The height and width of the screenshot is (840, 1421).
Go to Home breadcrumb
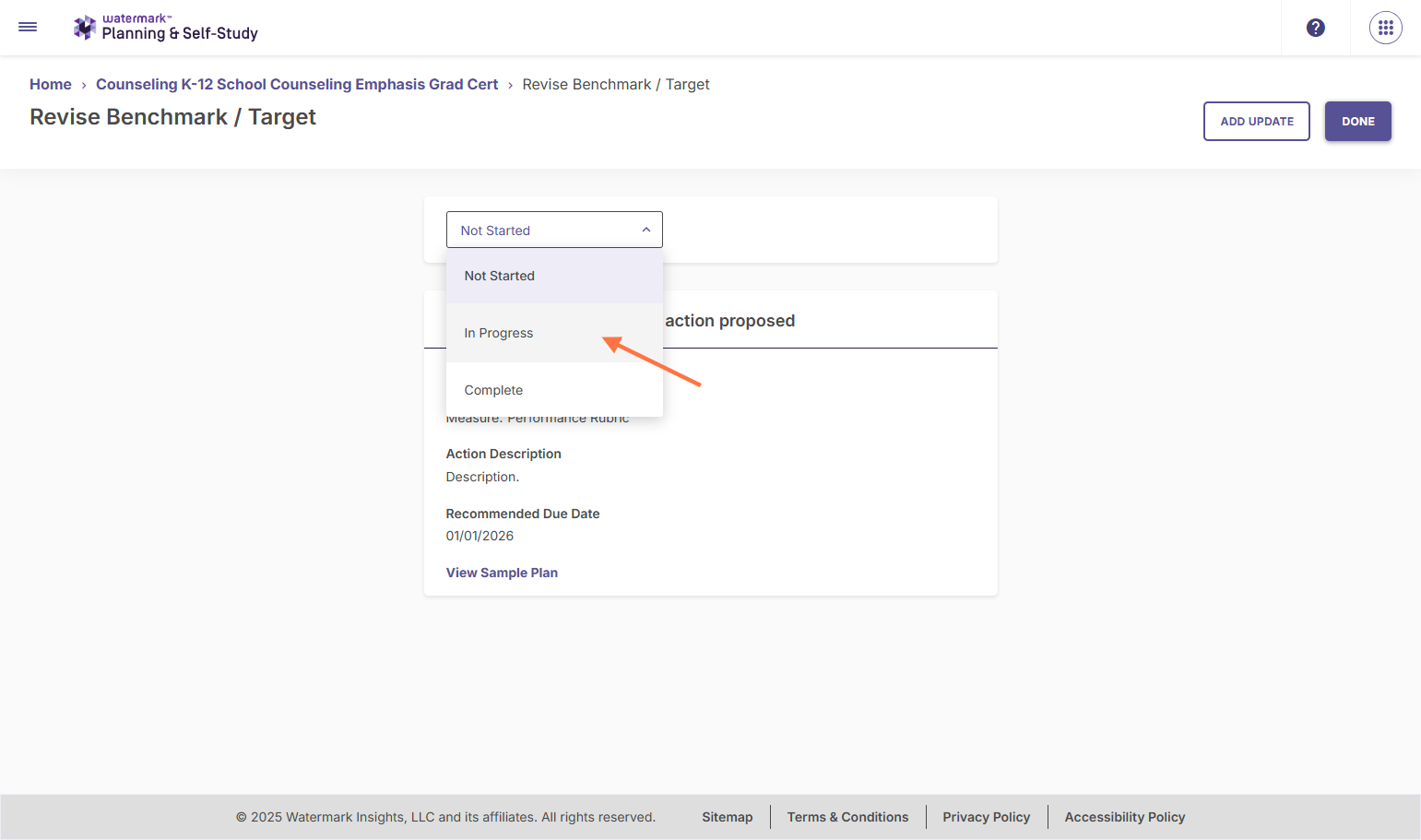click(x=51, y=84)
